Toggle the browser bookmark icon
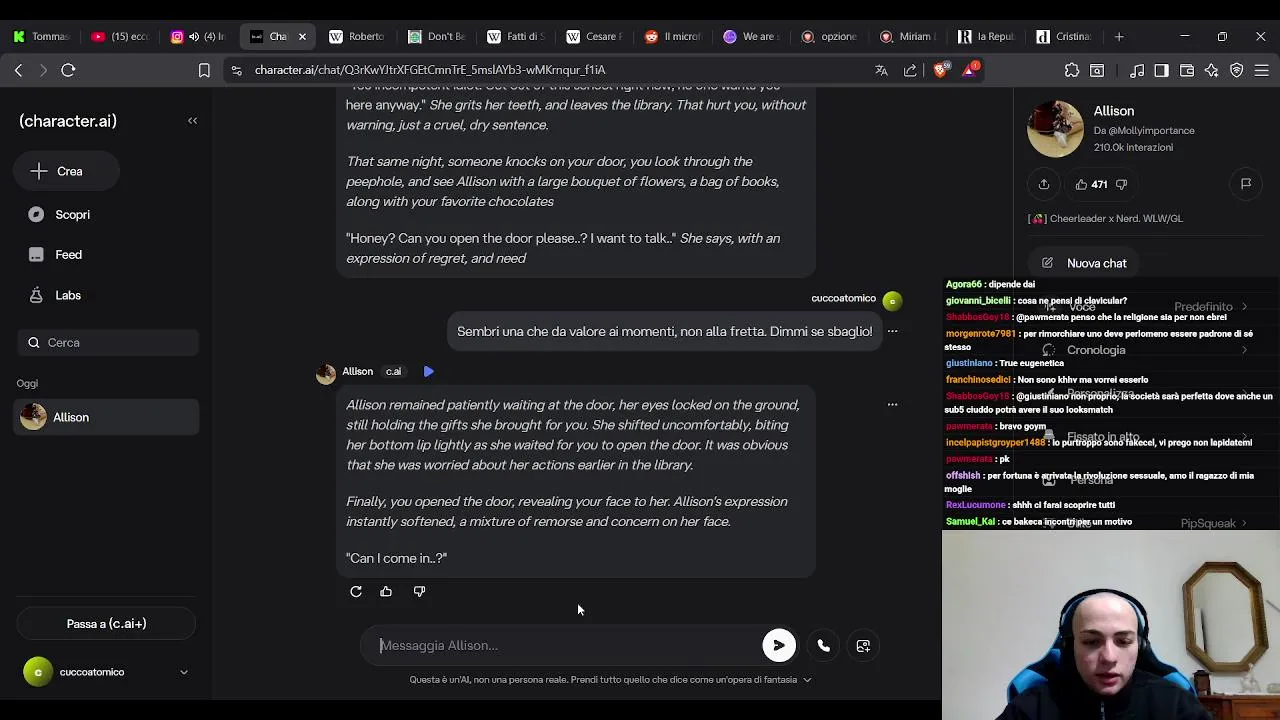The image size is (1280, 720). [204, 70]
